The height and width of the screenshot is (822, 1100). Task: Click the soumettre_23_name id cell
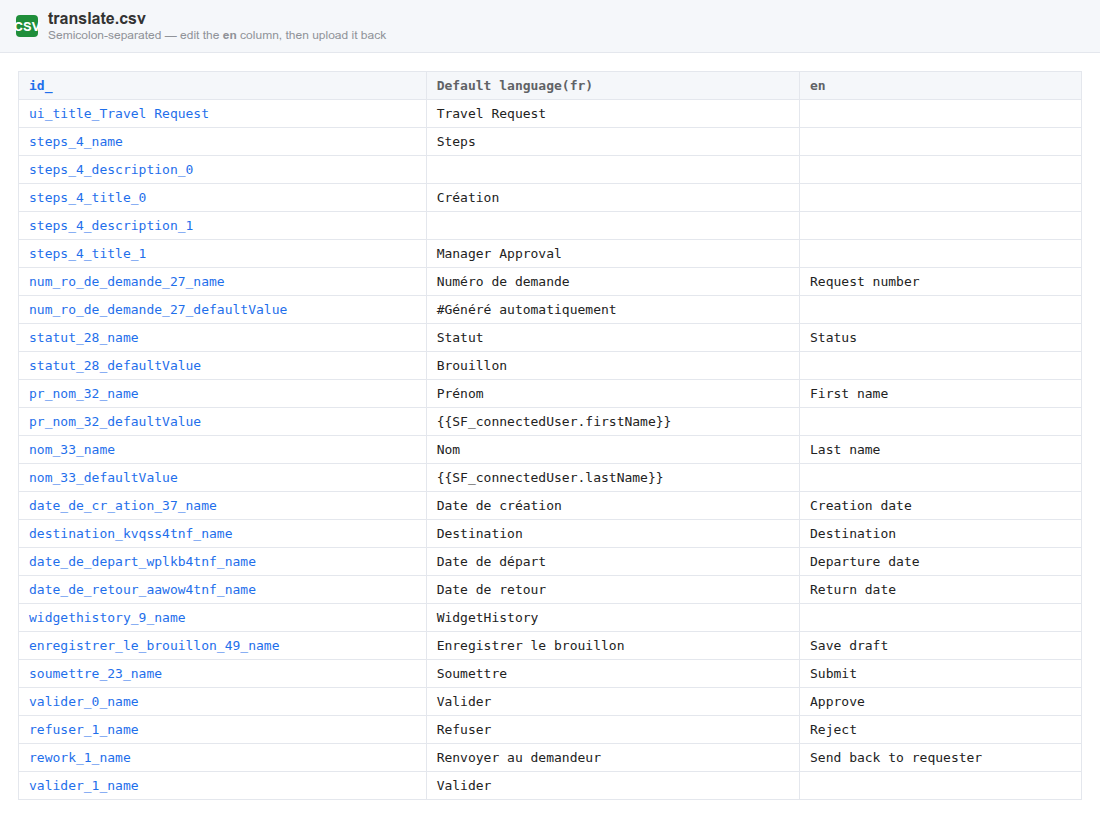pyautogui.click(x=222, y=674)
